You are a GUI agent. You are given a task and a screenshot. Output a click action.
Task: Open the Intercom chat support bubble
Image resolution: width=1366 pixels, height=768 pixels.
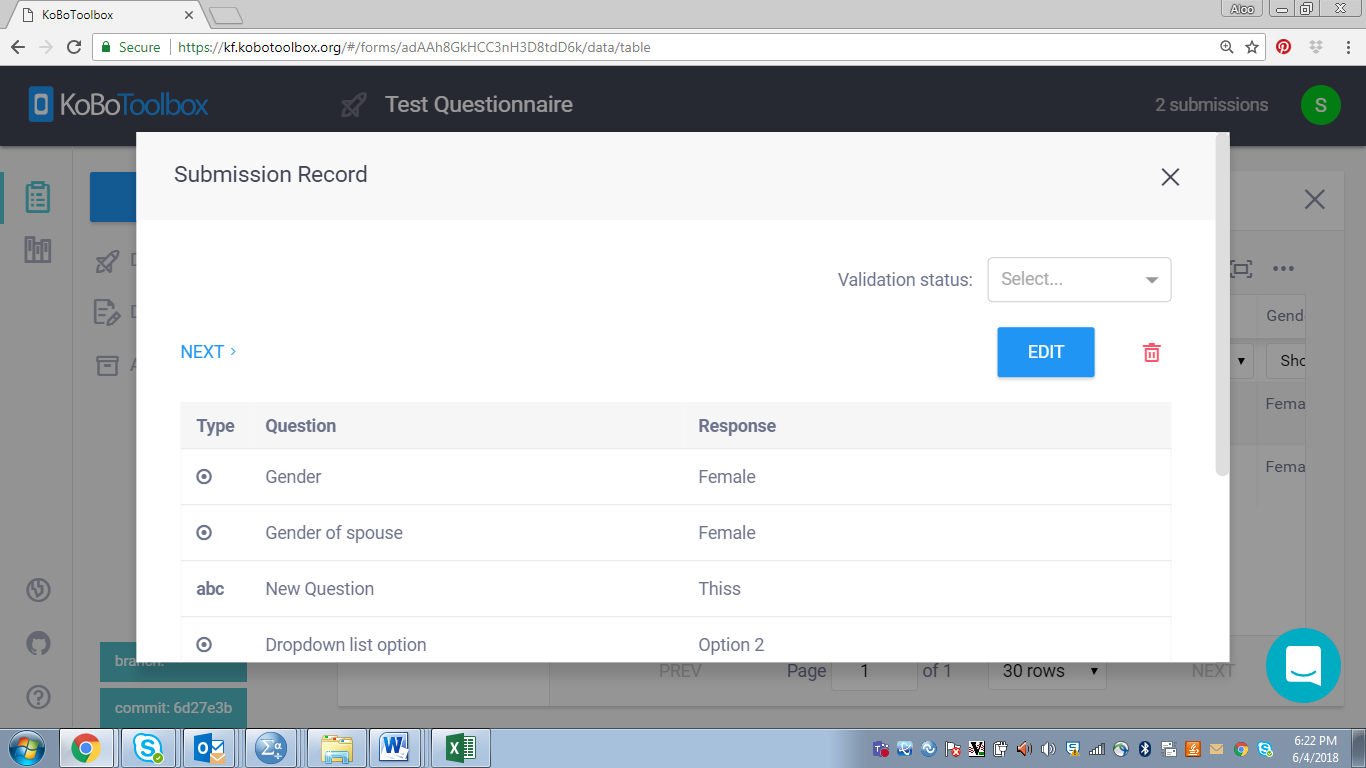1302,665
